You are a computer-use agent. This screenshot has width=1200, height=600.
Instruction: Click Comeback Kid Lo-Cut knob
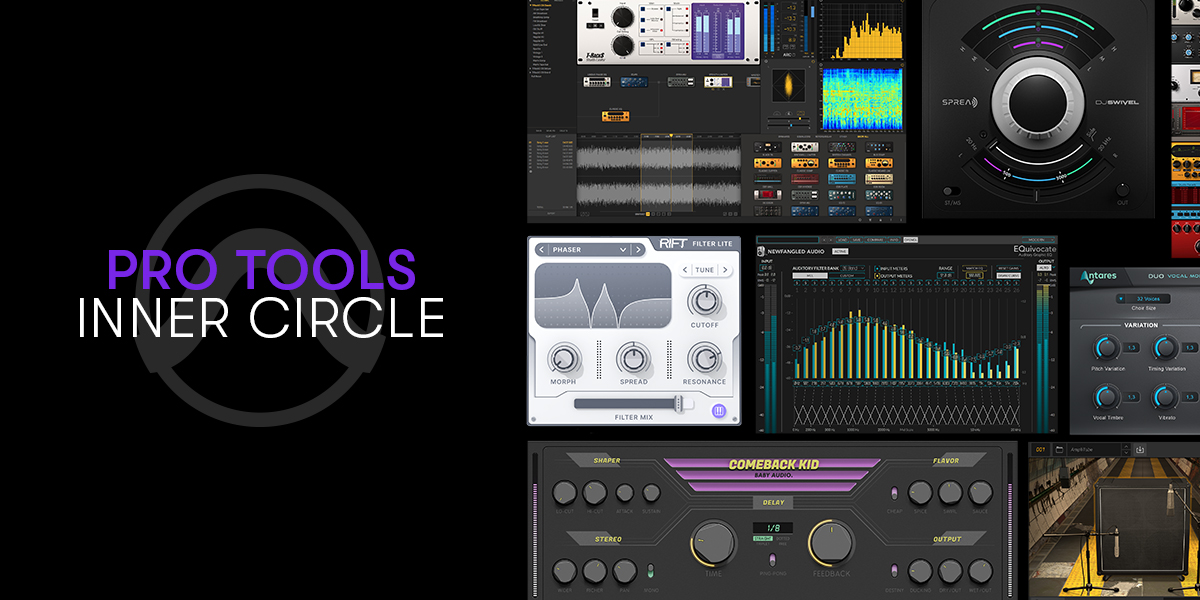[564, 492]
